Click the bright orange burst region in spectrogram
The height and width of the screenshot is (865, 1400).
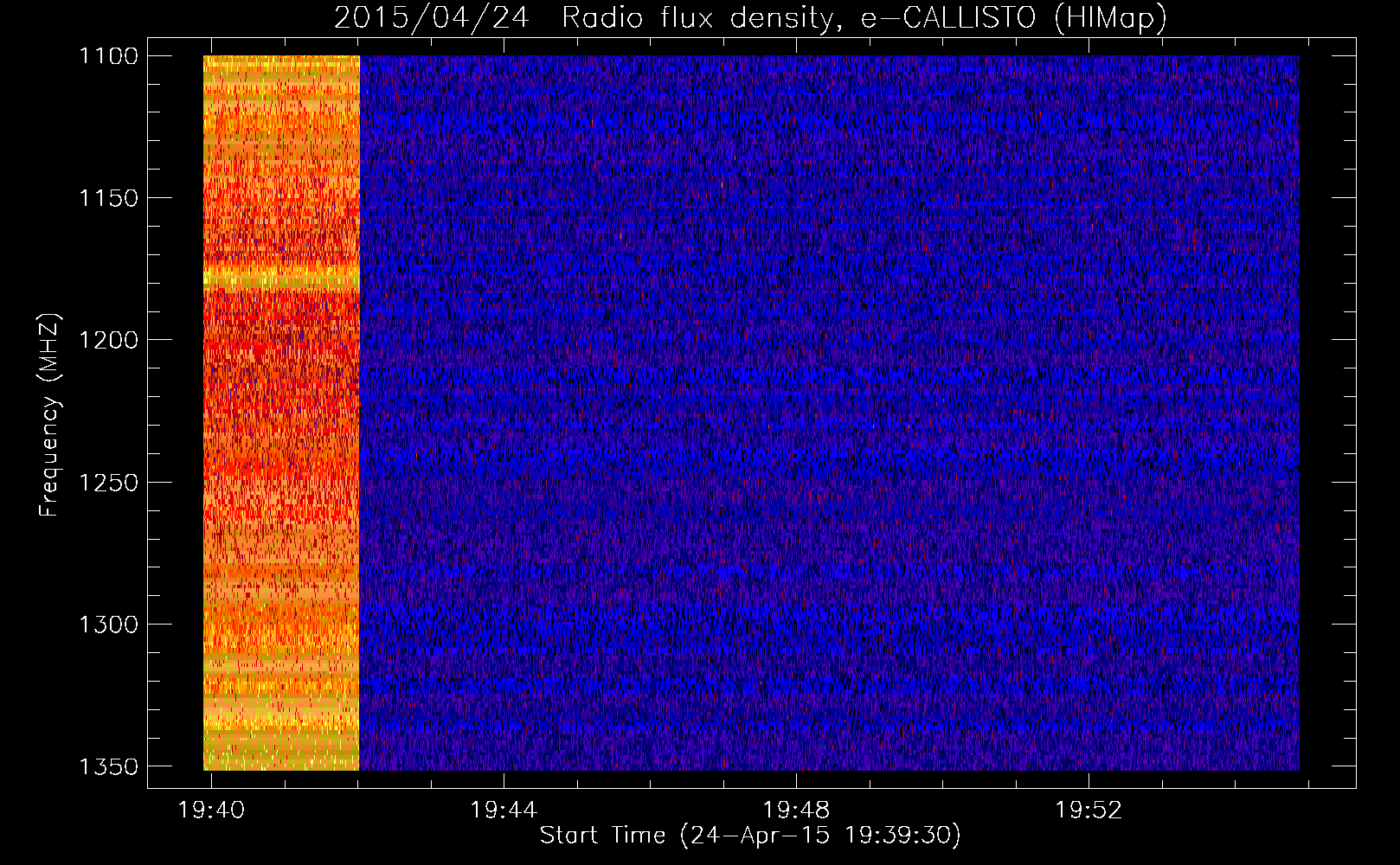[281, 413]
